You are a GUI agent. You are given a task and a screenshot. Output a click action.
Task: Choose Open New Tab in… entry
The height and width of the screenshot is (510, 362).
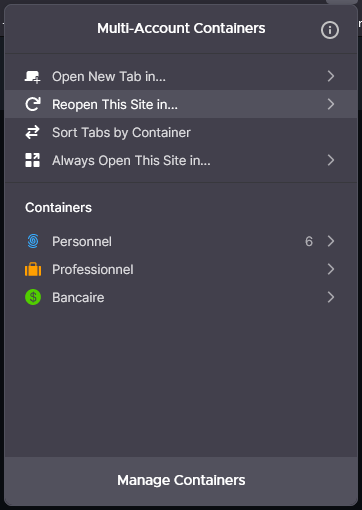point(181,76)
